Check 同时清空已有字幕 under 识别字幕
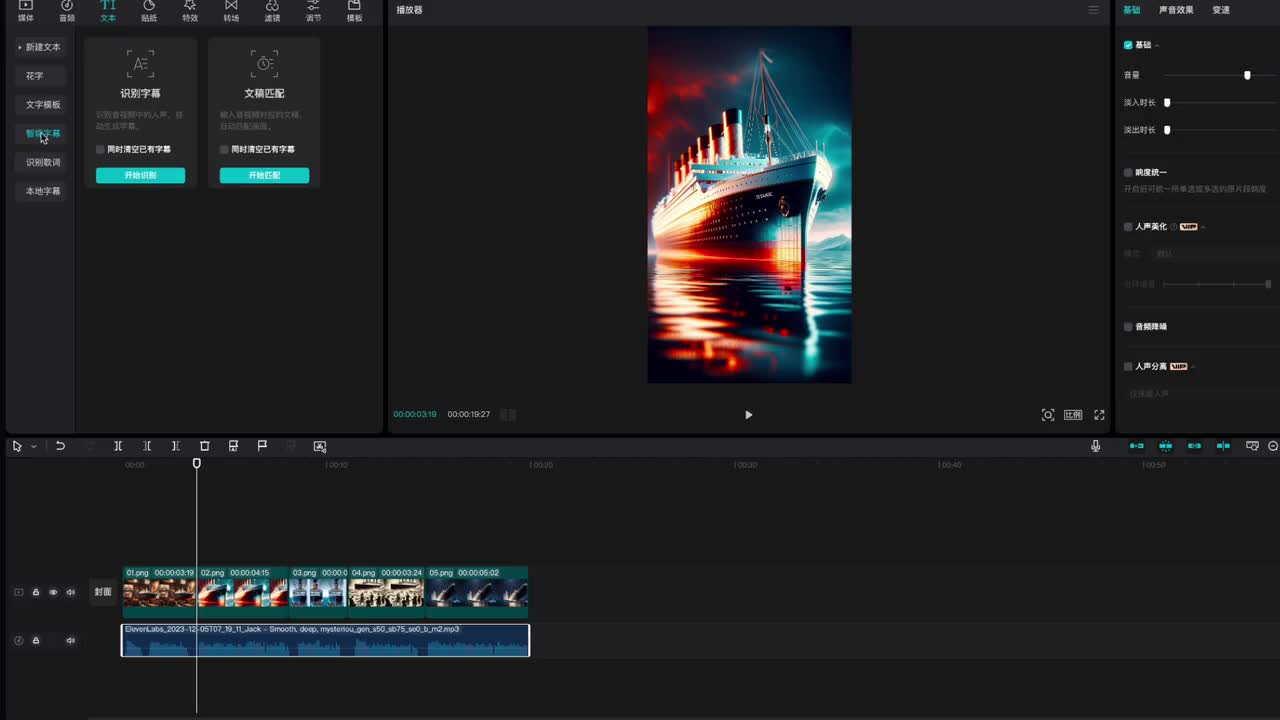The width and height of the screenshot is (1280, 720). [x=100, y=149]
